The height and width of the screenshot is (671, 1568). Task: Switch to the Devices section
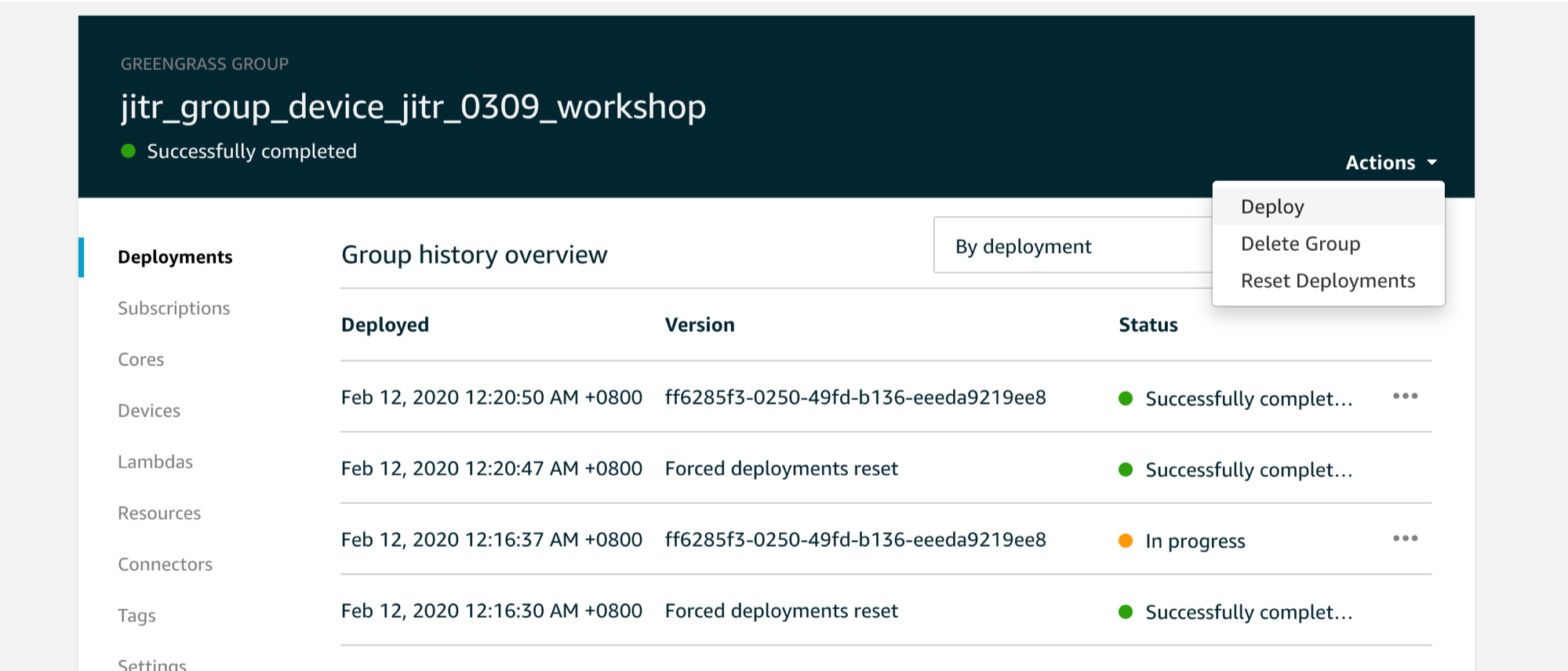(149, 411)
